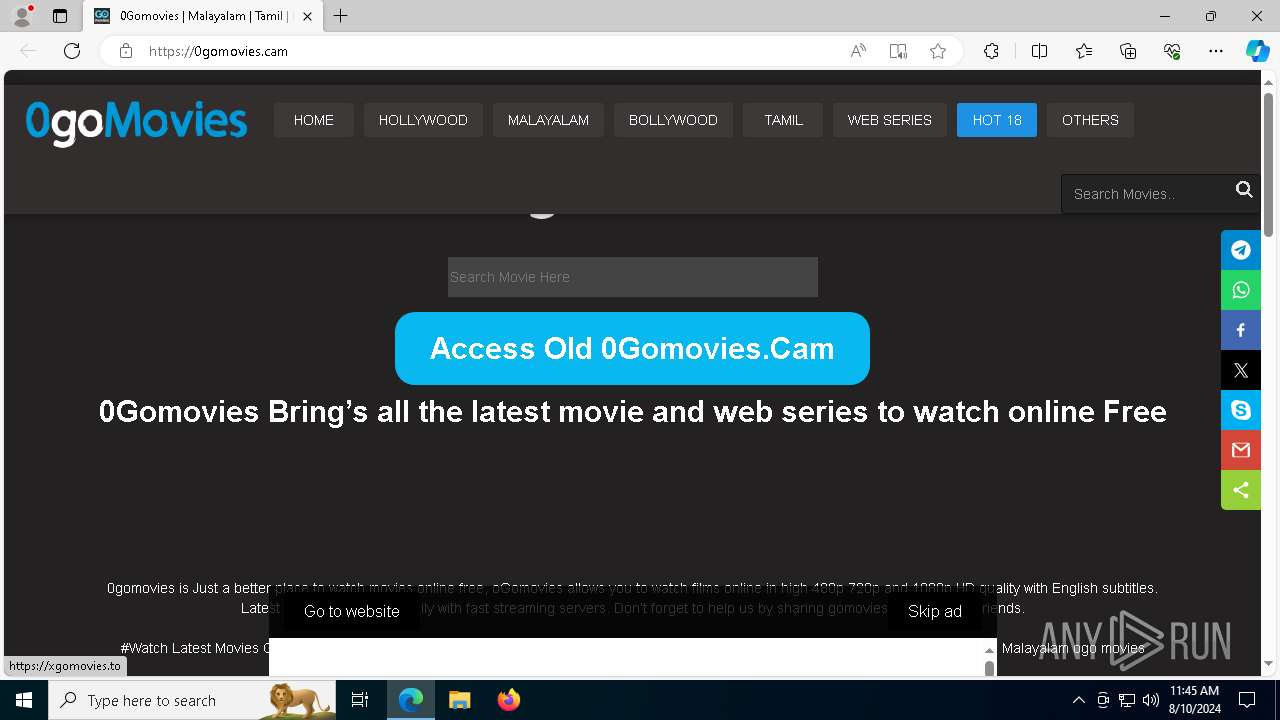Click taskbar Type here to search box
Image resolution: width=1280 pixels, height=720 pixels.
[192, 700]
